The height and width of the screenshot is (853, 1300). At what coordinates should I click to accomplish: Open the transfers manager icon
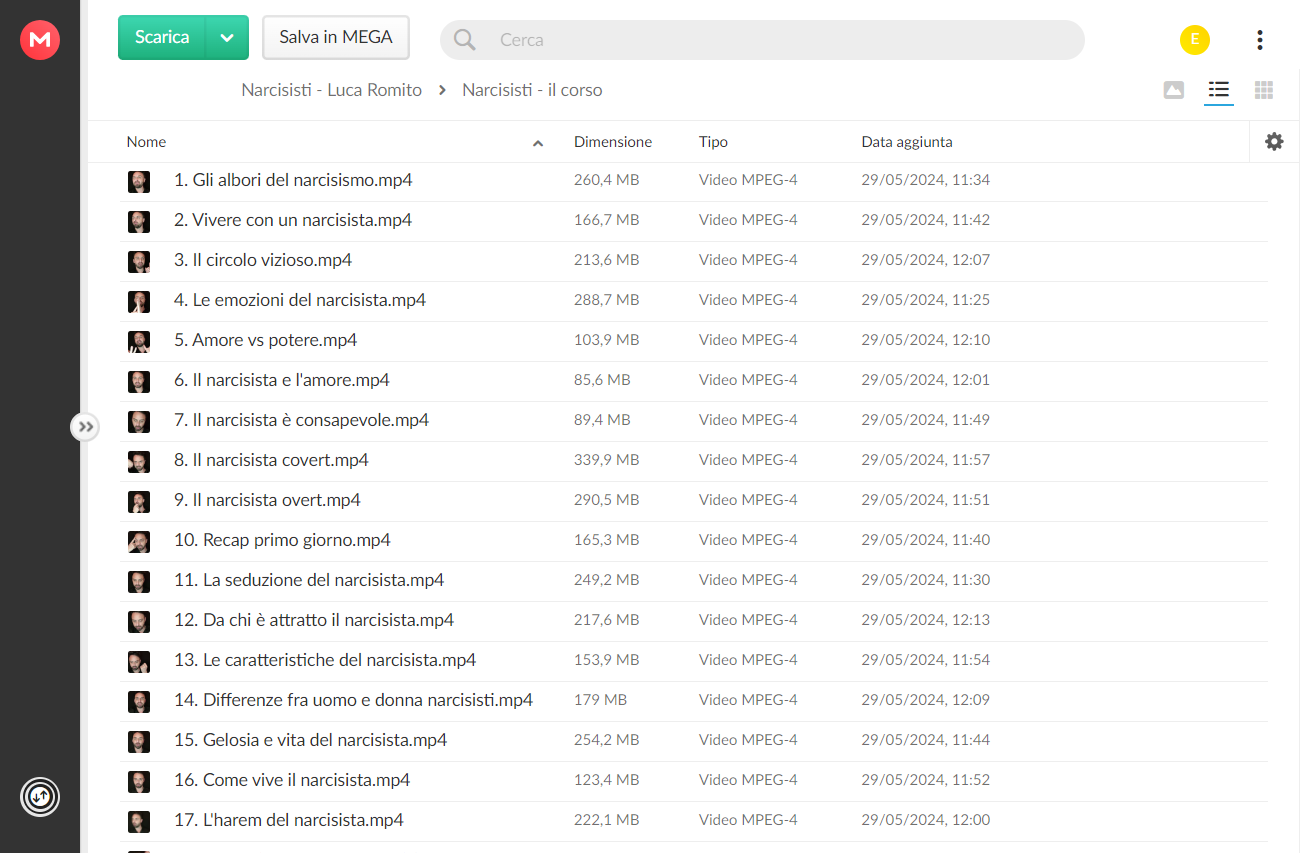coord(40,797)
